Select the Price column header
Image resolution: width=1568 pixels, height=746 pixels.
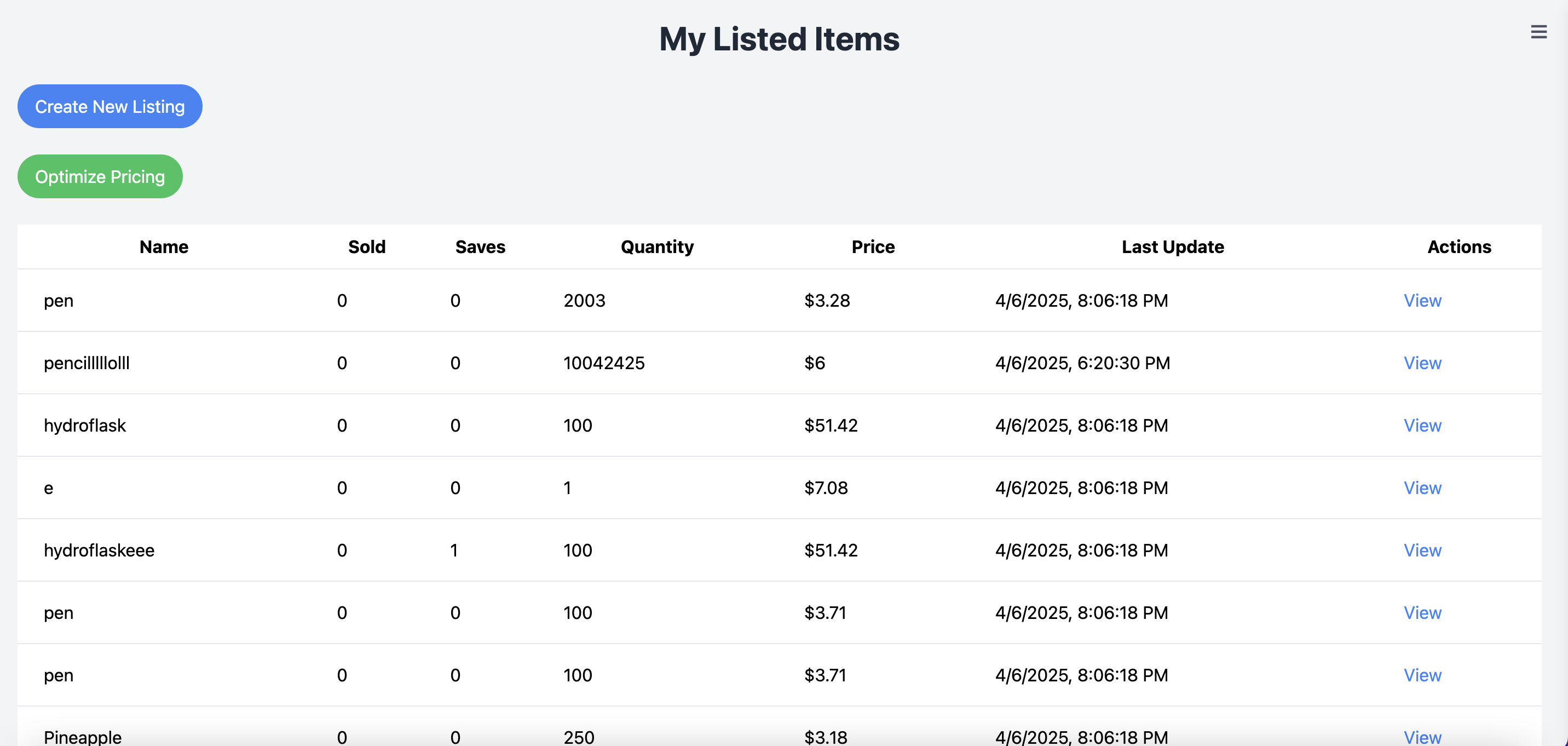(x=872, y=246)
